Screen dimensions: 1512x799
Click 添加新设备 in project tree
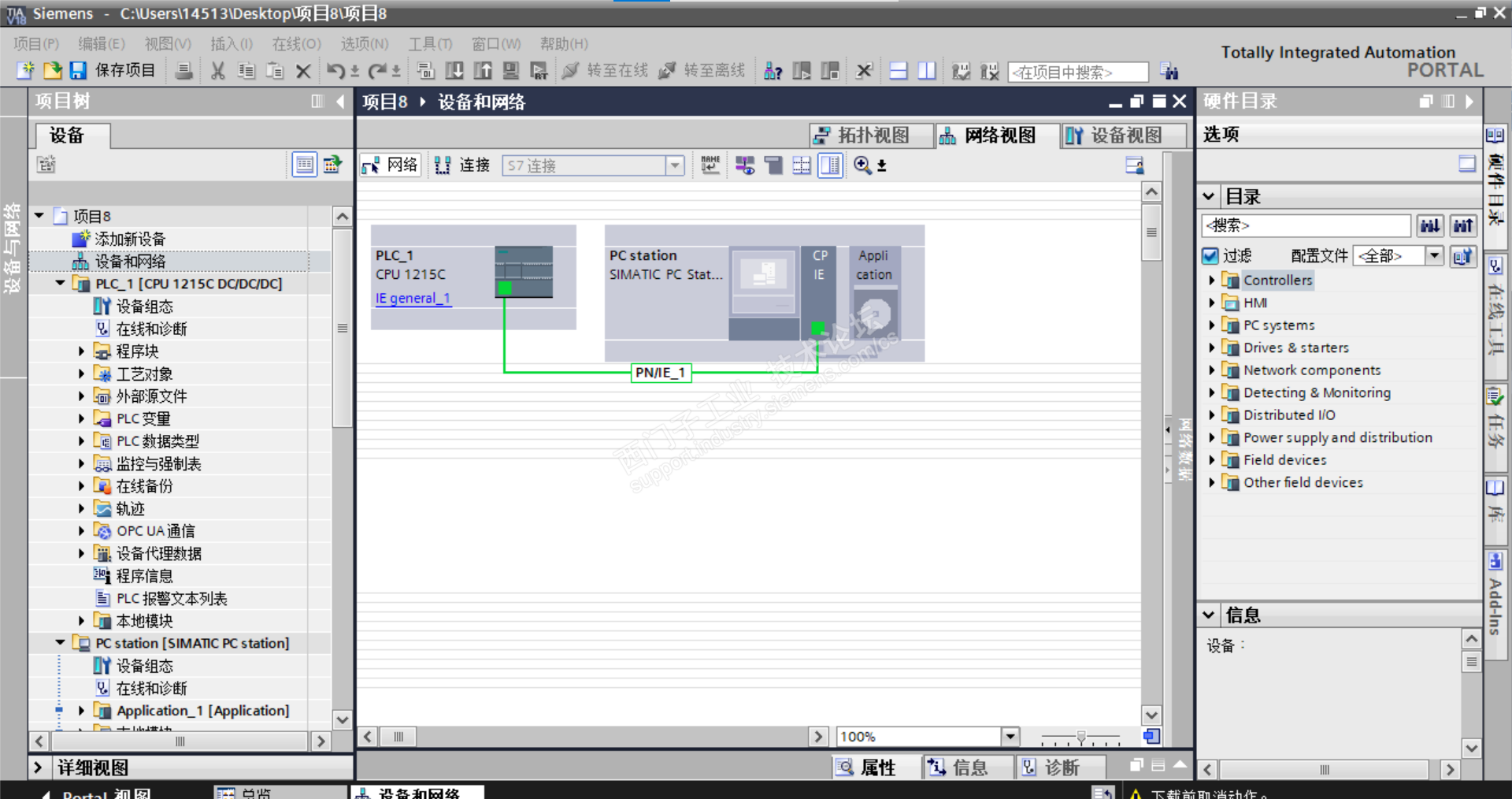tap(130, 239)
